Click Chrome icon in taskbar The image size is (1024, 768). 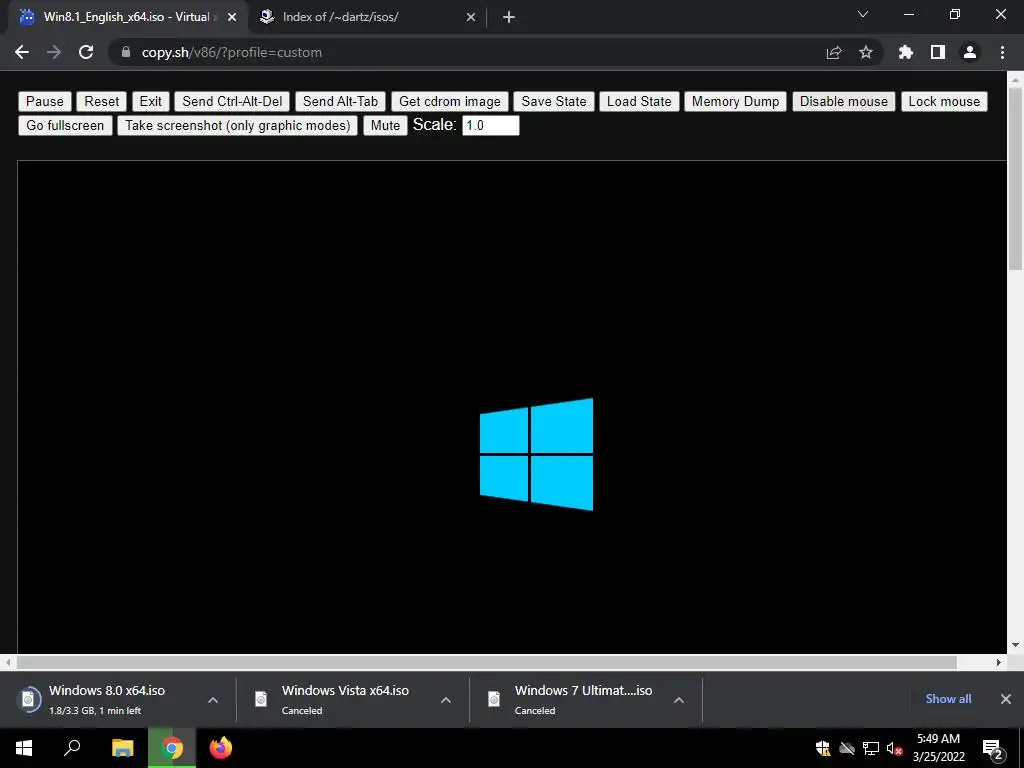tap(172, 748)
